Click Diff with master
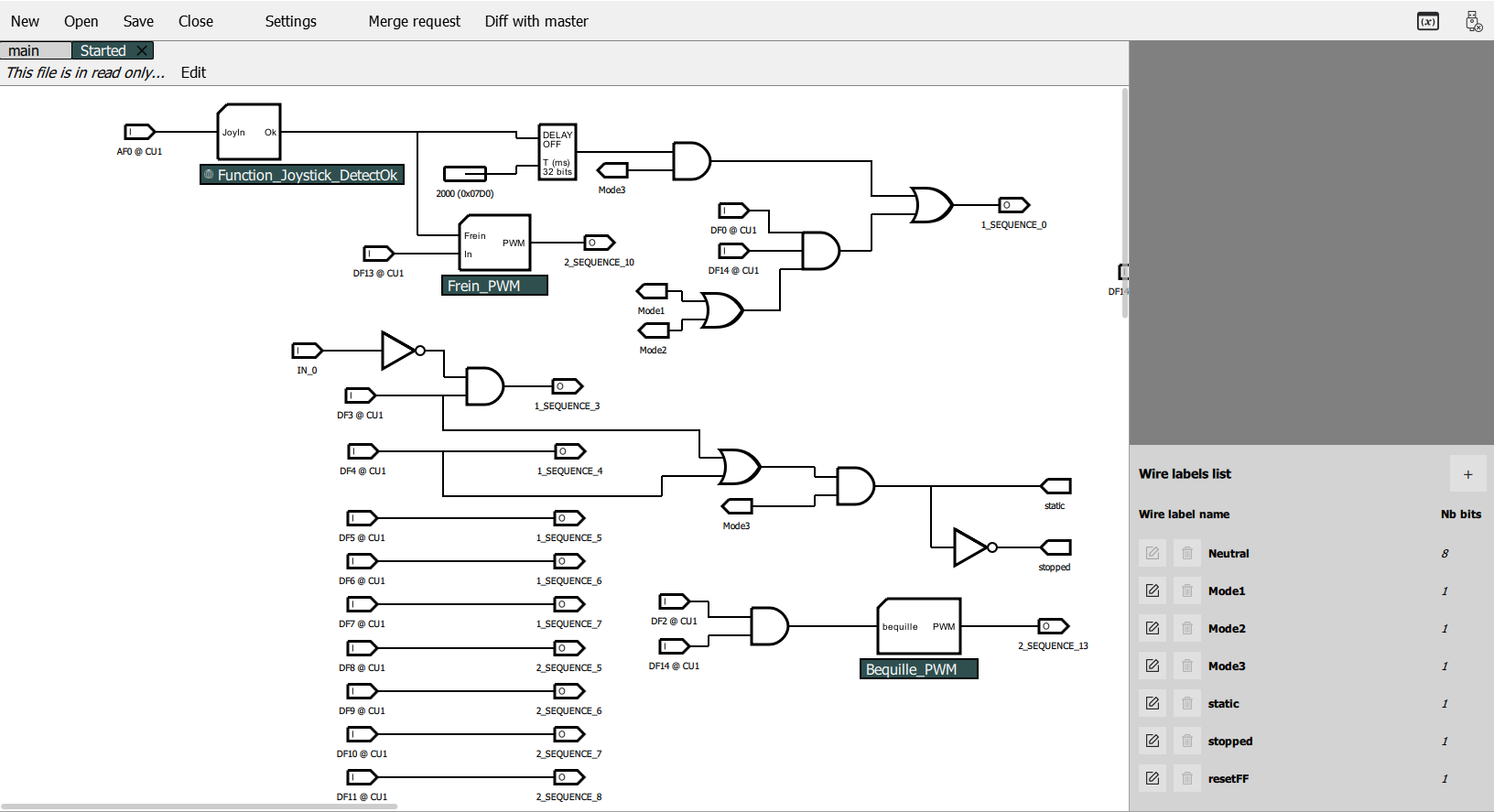This screenshot has width=1494, height=812. (x=536, y=21)
